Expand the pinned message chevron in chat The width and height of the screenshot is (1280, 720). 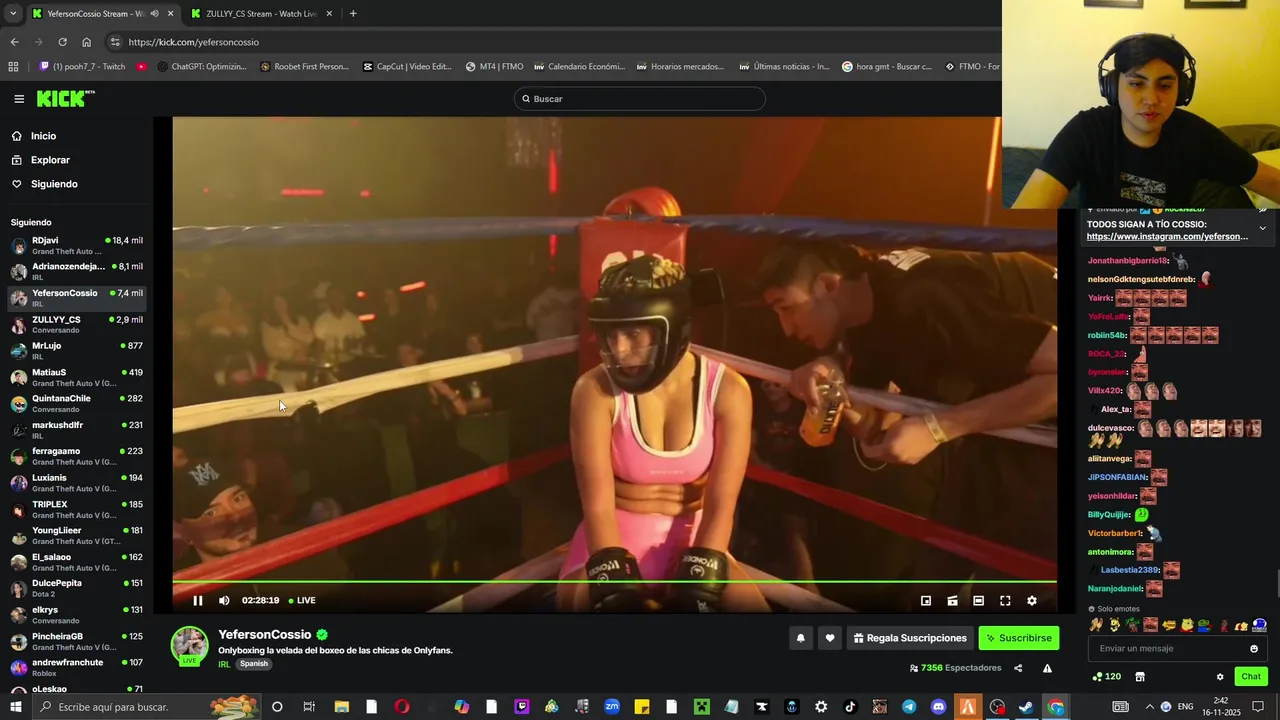[x=1262, y=228]
